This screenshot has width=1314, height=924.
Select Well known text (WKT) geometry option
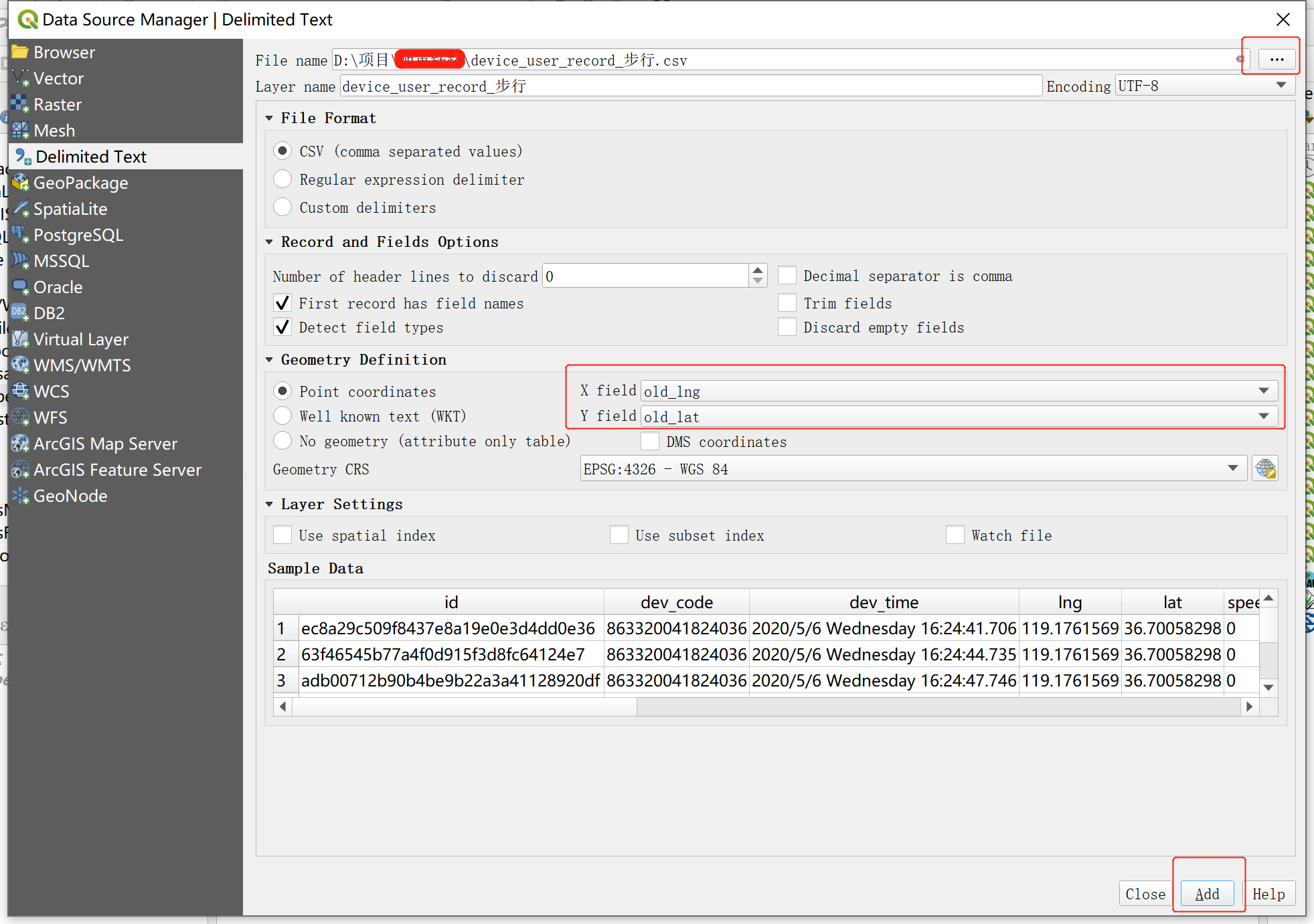(x=282, y=415)
